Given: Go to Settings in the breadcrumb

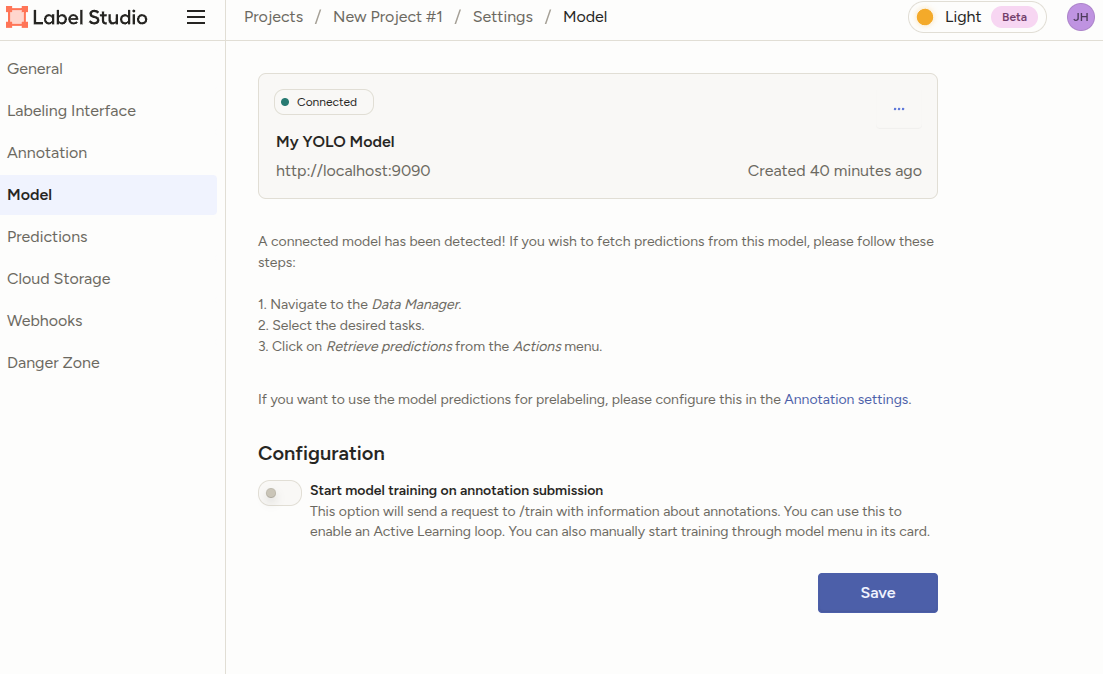Looking at the screenshot, I should (x=502, y=17).
